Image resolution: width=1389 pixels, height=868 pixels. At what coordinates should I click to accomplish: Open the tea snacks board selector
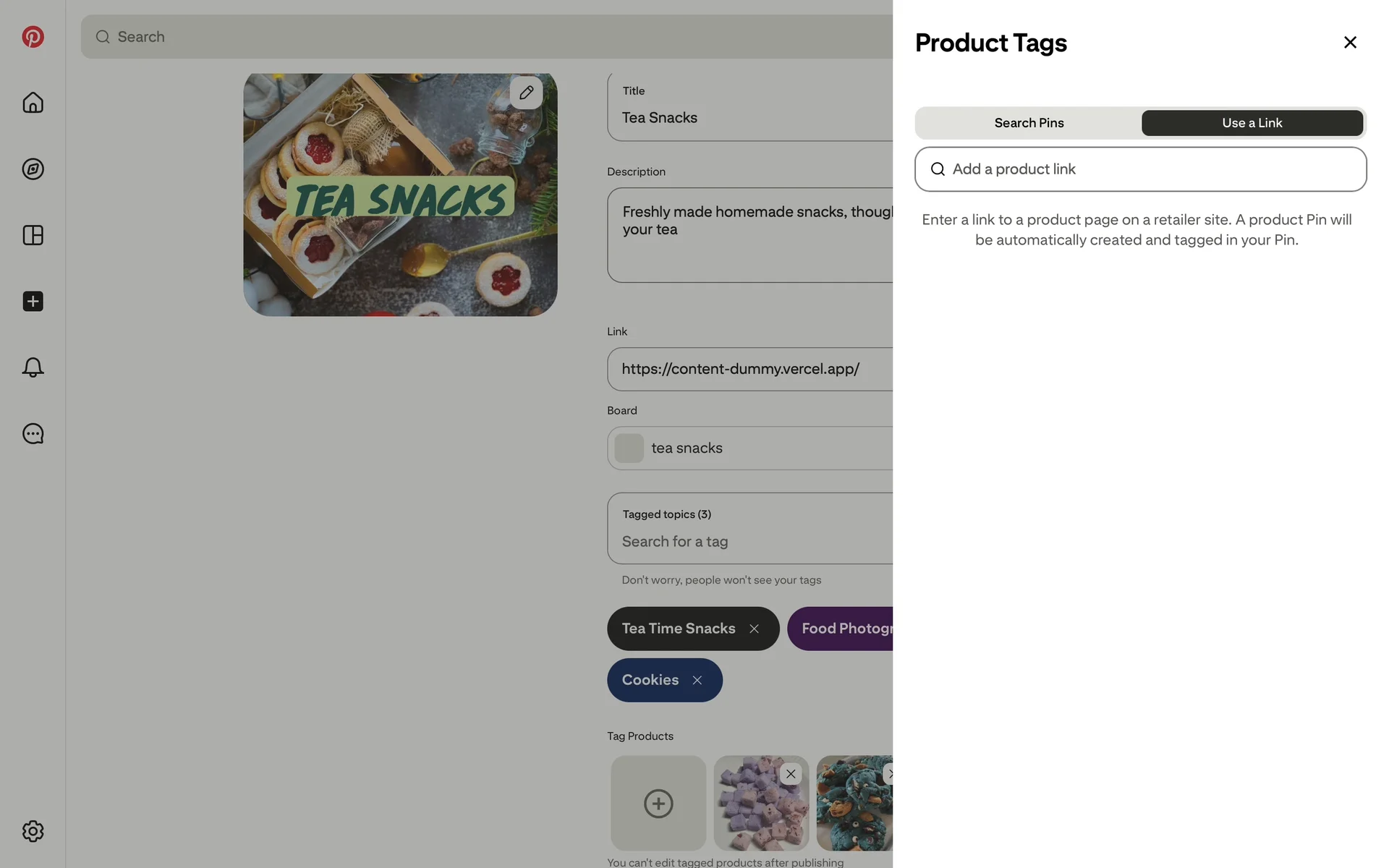(x=749, y=448)
